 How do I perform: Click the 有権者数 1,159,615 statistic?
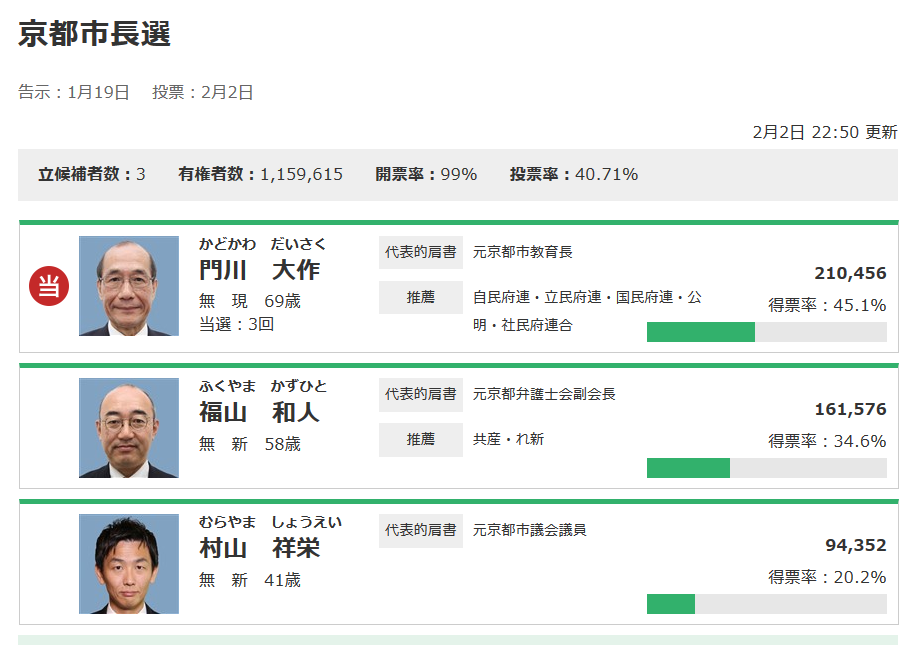pyautogui.click(x=261, y=174)
